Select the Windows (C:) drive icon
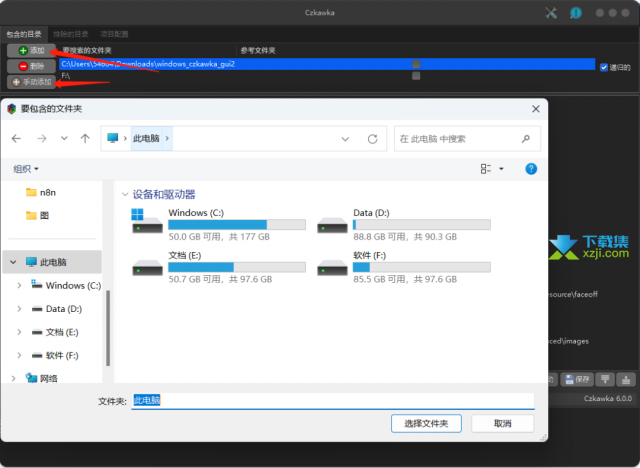The height and width of the screenshot is (468, 640). tap(147, 221)
